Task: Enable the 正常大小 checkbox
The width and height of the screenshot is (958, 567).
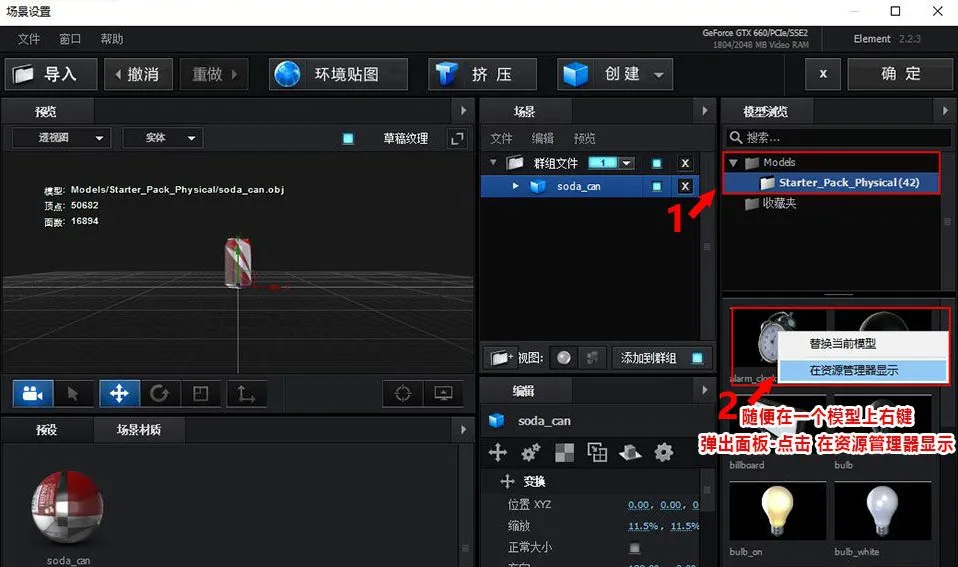Action: click(634, 548)
